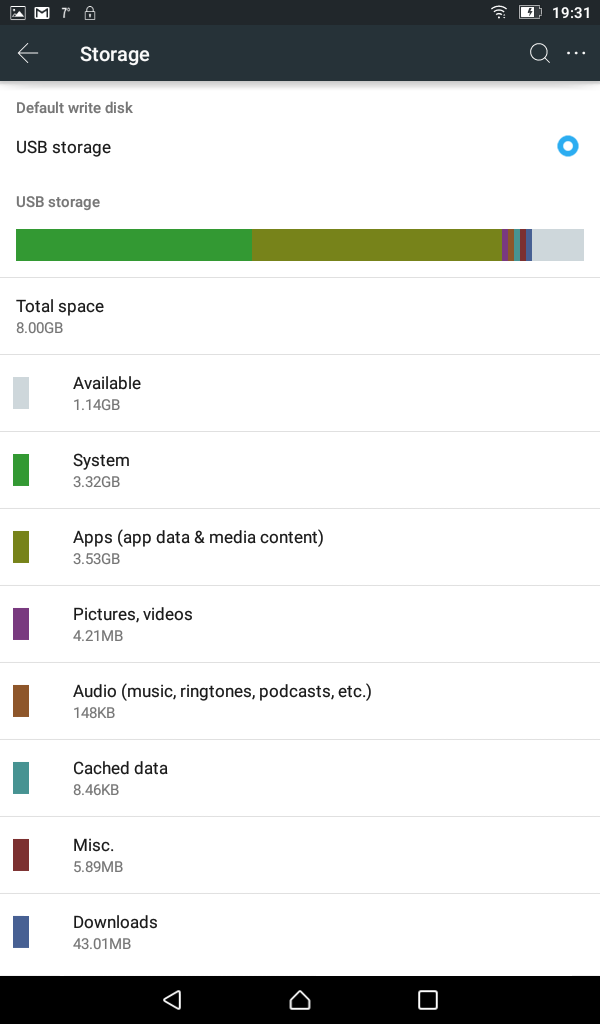The image size is (600, 1024).
Task: Tap the green System color swatch
Action: click(x=21, y=470)
